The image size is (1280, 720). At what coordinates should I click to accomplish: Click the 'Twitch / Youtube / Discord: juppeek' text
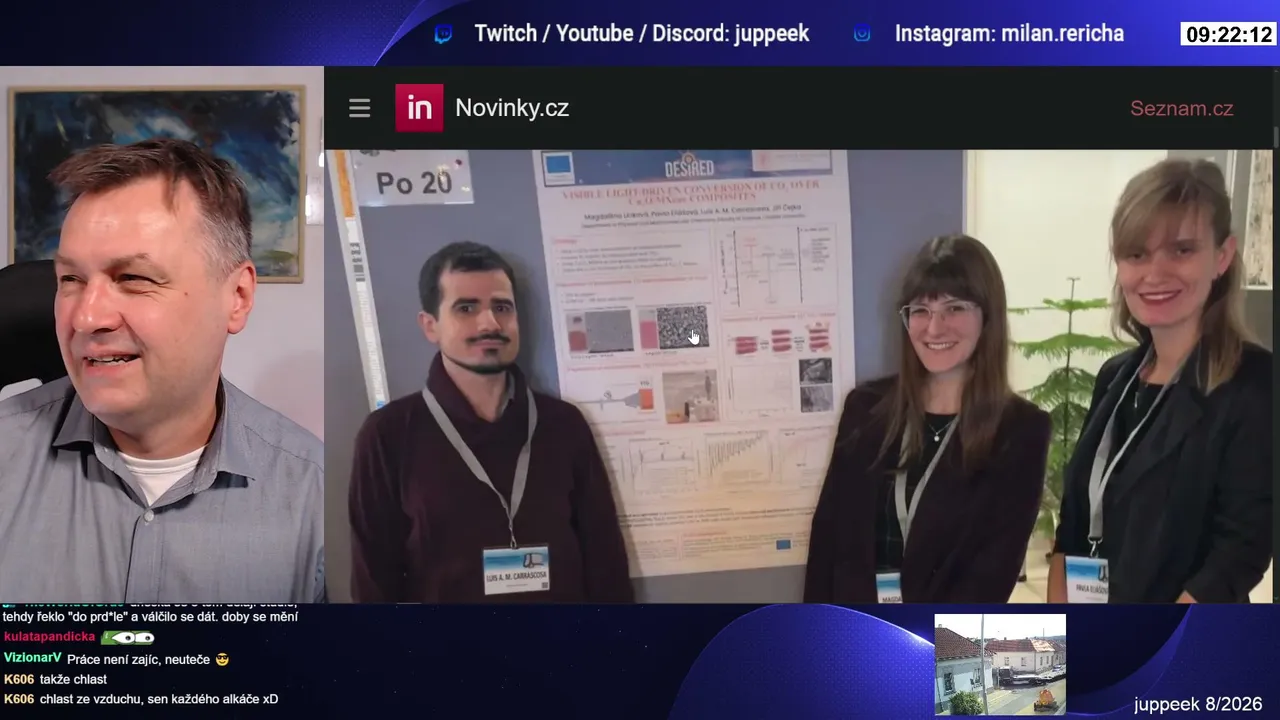(642, 33)
